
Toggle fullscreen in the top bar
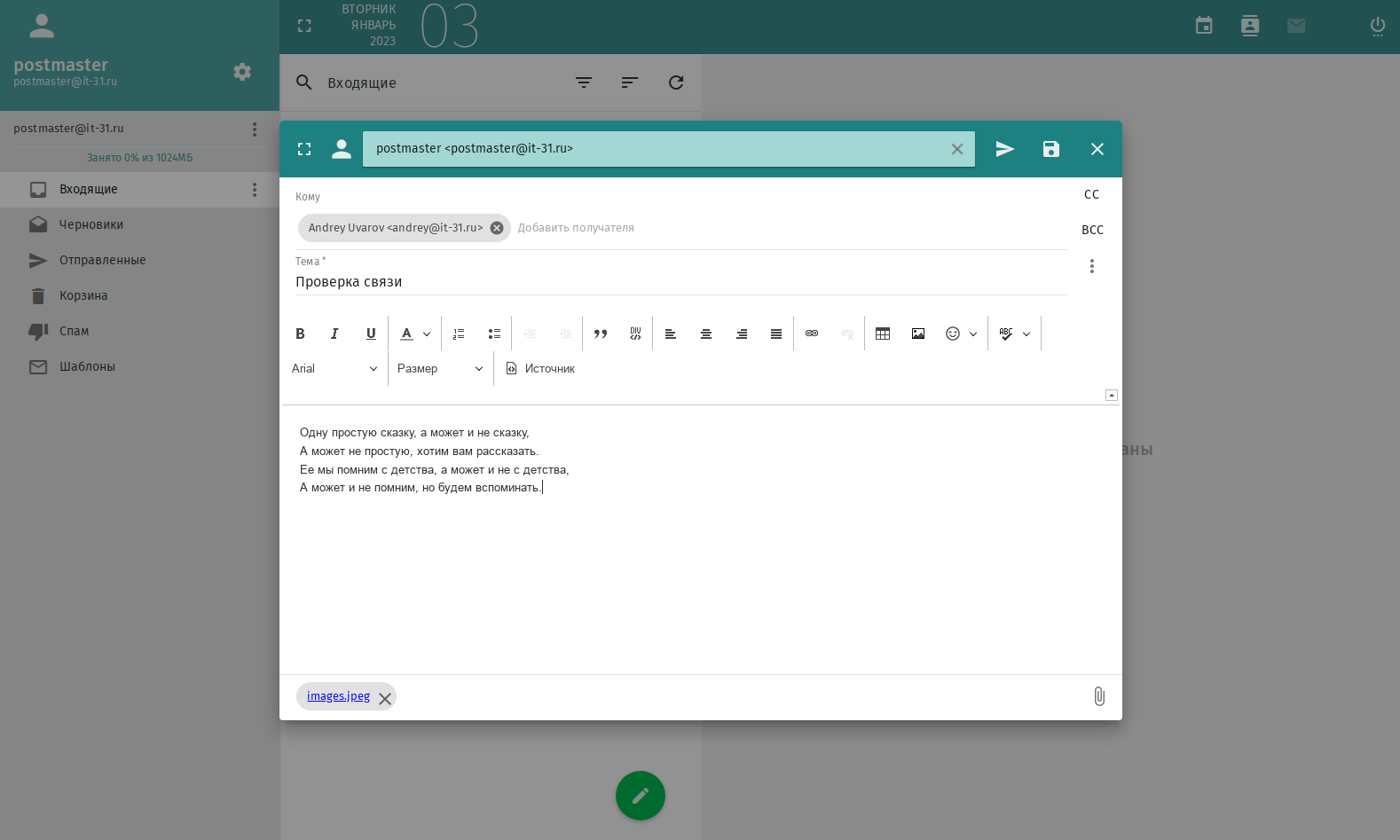point(304,26)
